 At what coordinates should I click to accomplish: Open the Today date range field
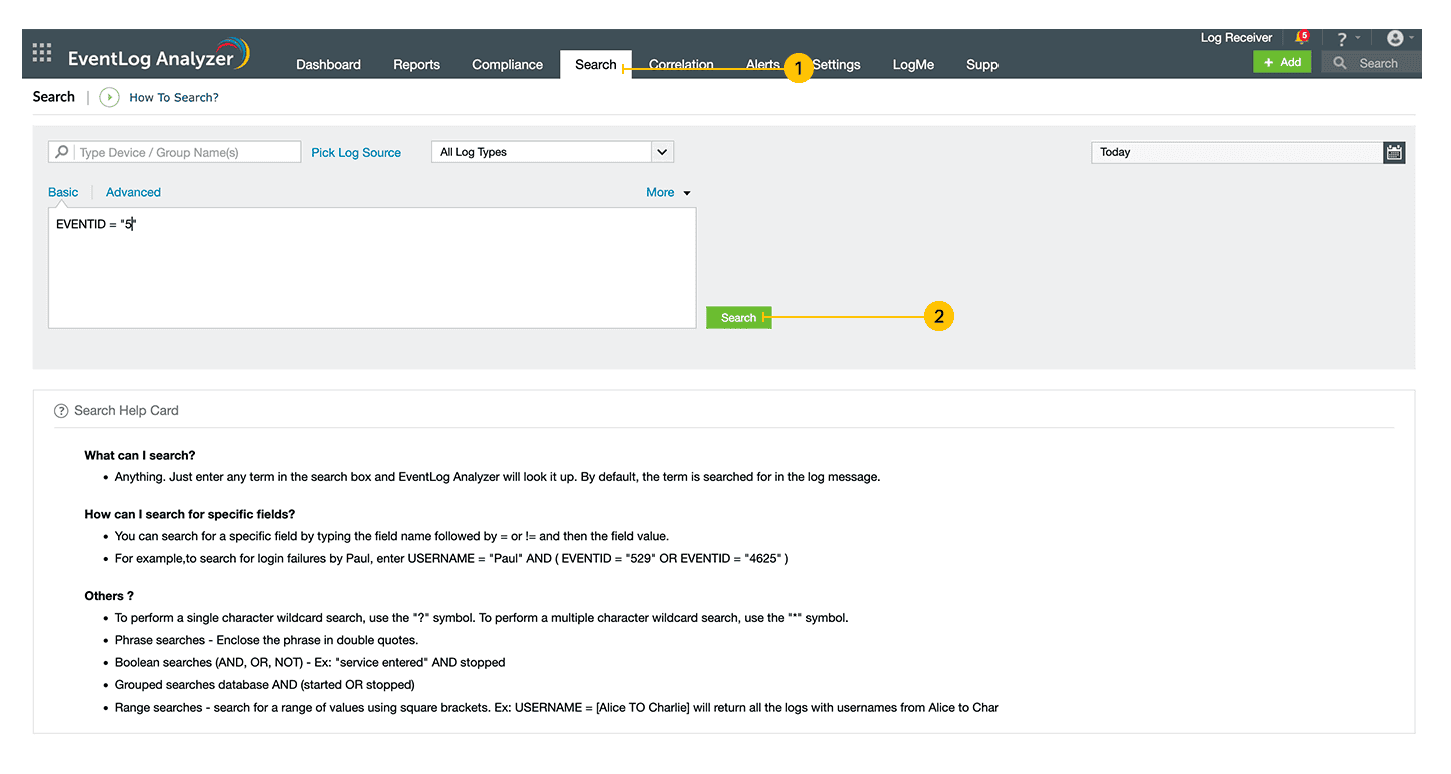click(1237, 152)
